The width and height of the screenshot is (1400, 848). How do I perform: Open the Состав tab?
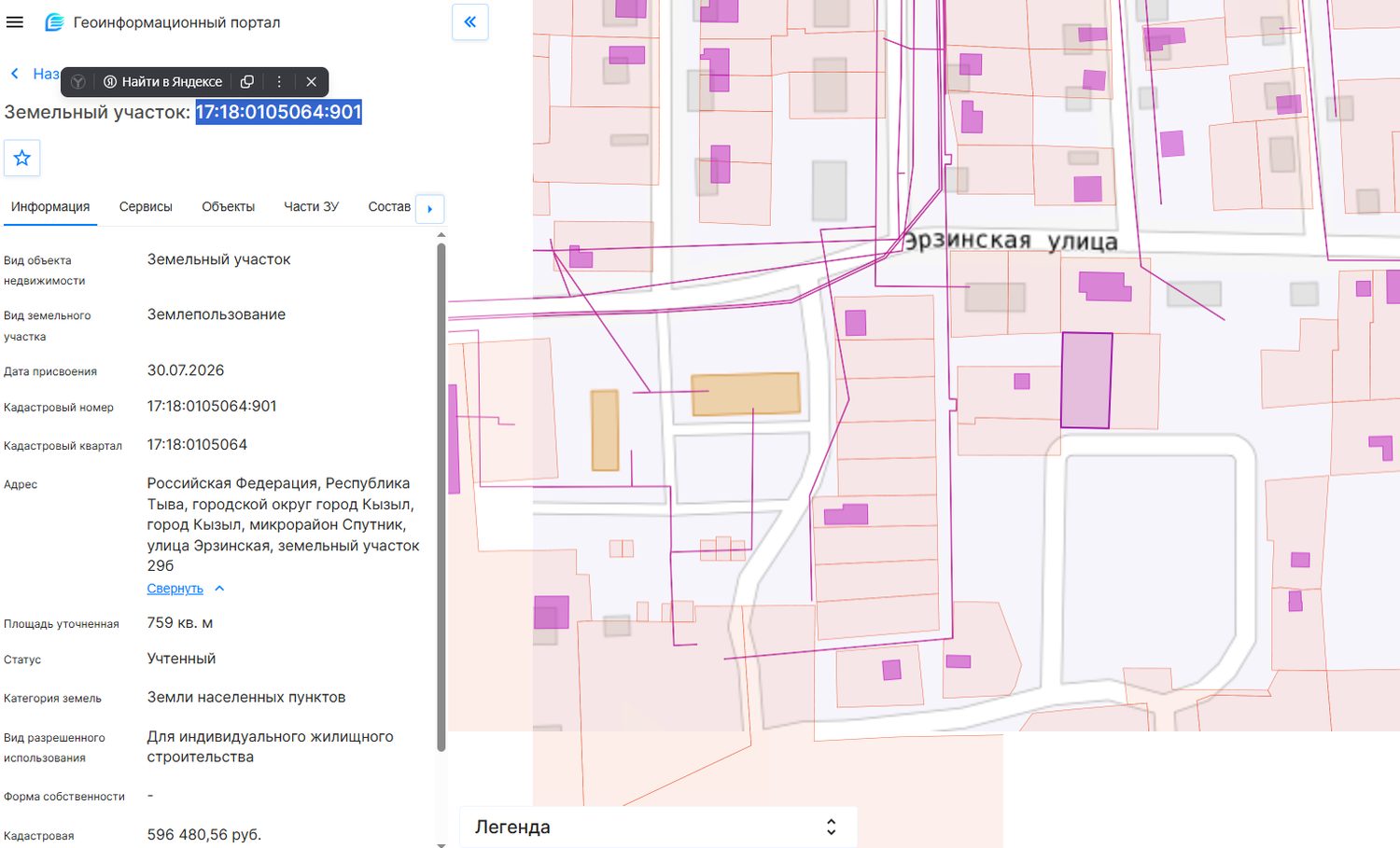click(389, 207)
